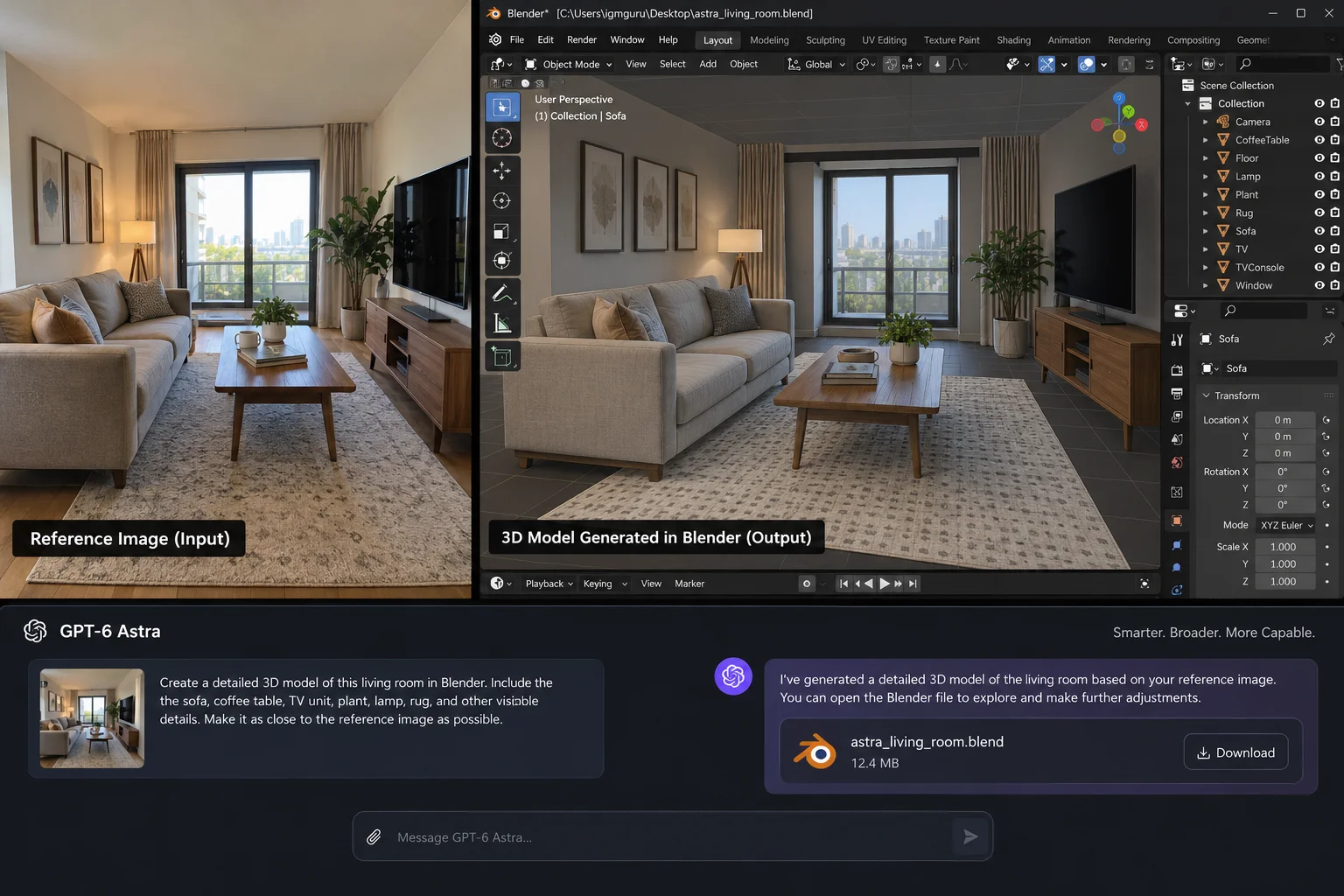Open the Render properties tab icon

pyautogui.click(x=1177, y=371)
